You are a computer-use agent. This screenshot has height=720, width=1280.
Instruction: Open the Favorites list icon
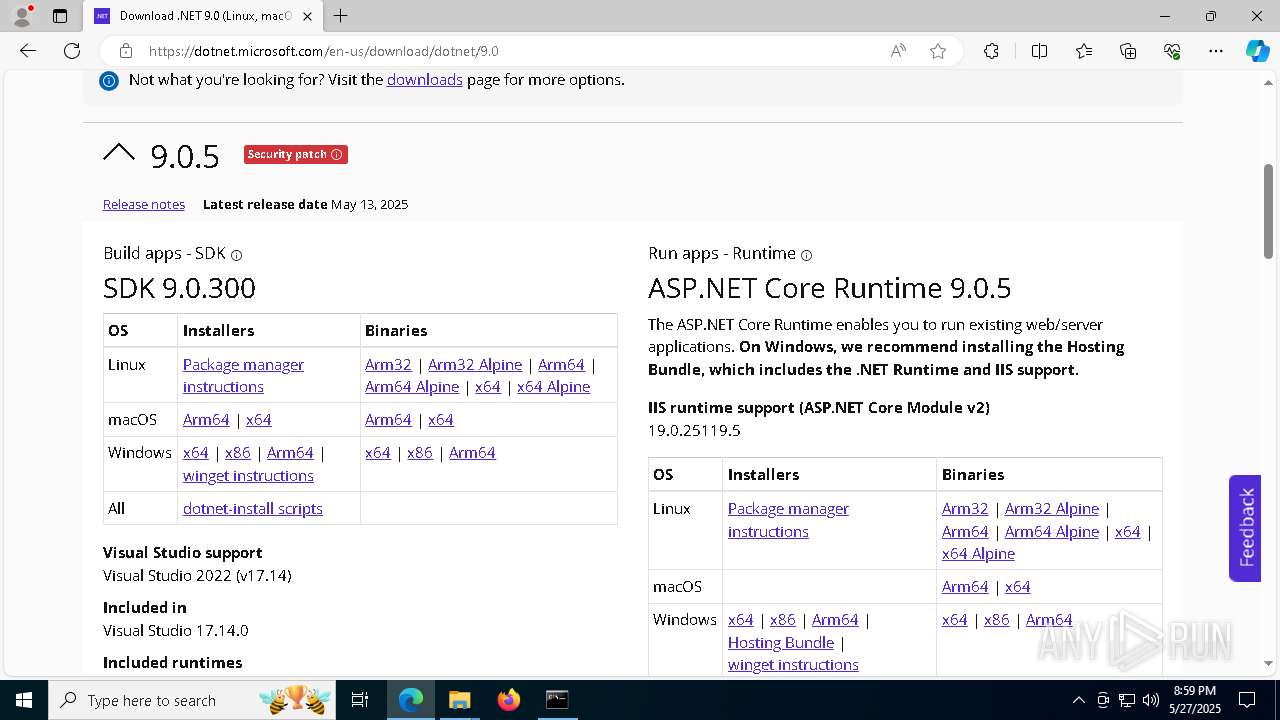[1084, 51]
